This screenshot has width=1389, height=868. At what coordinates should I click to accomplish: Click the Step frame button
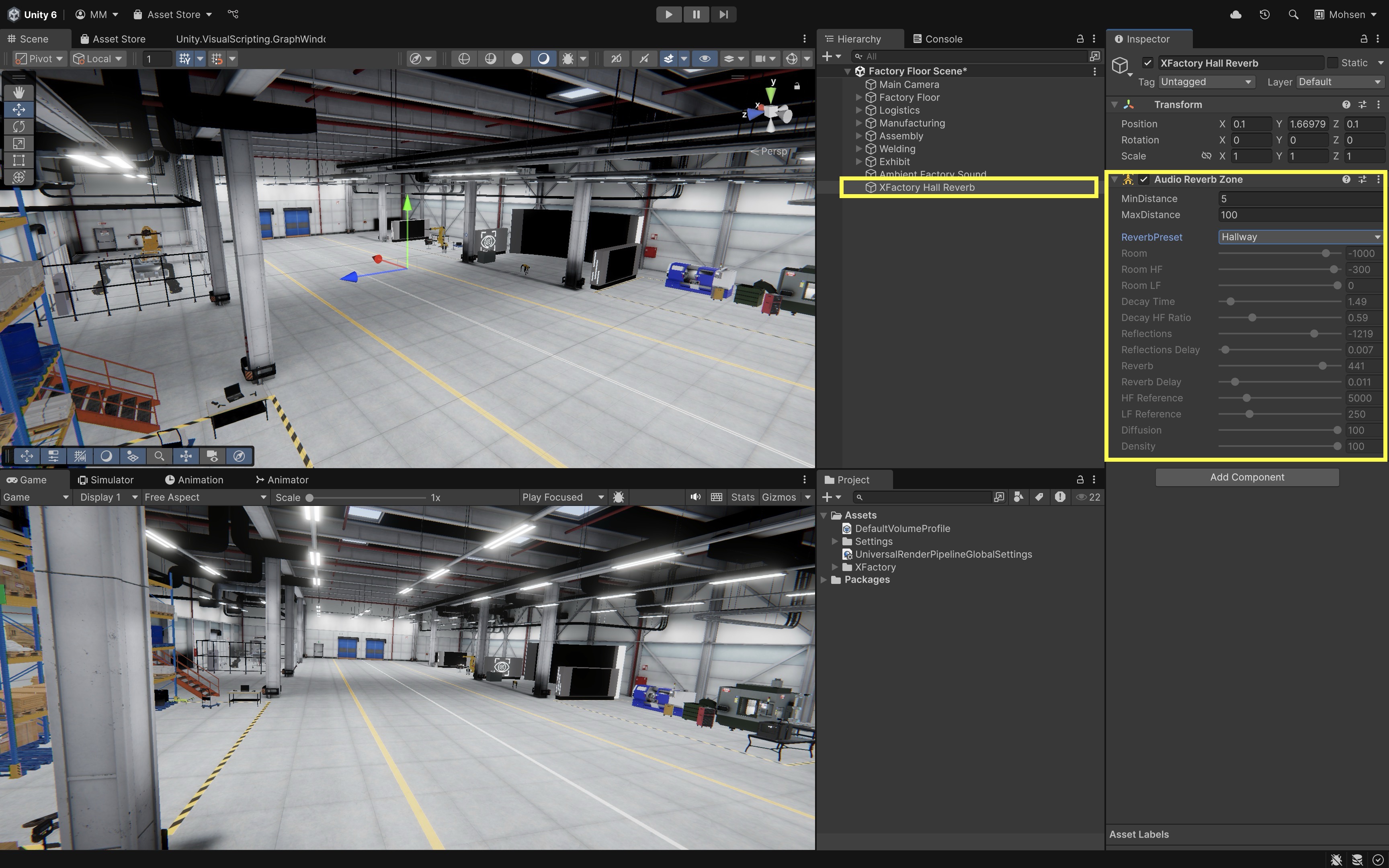click(x=723, y=14)
